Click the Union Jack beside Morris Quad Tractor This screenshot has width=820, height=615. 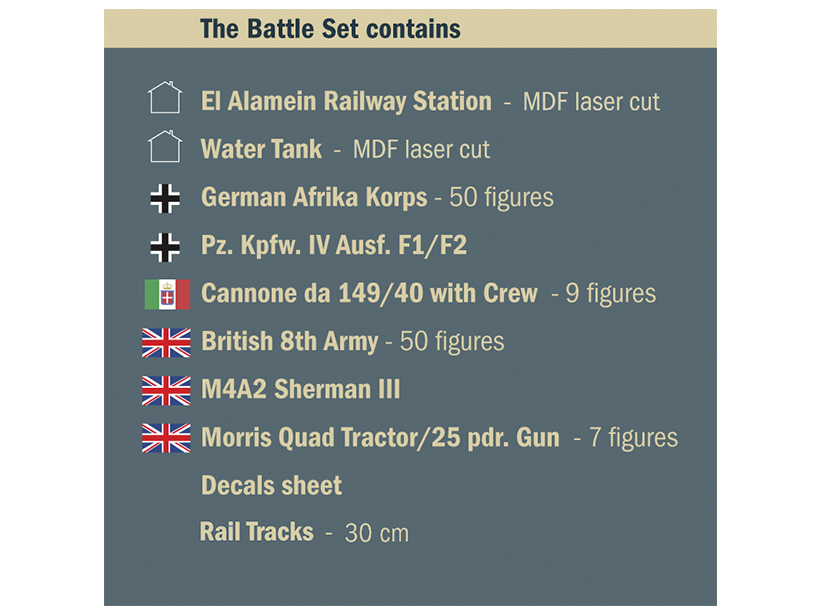coord(166,438)
